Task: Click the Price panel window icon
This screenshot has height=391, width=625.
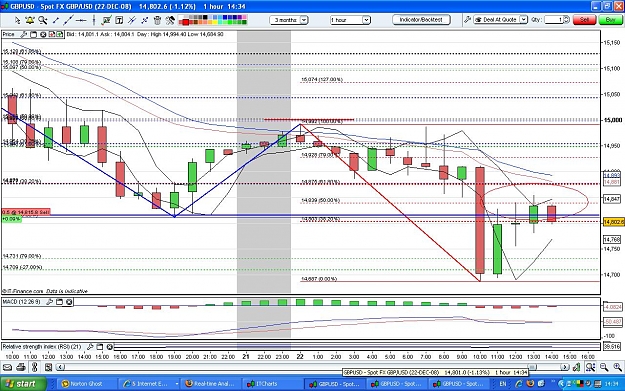Action: [x=33, y=35]
